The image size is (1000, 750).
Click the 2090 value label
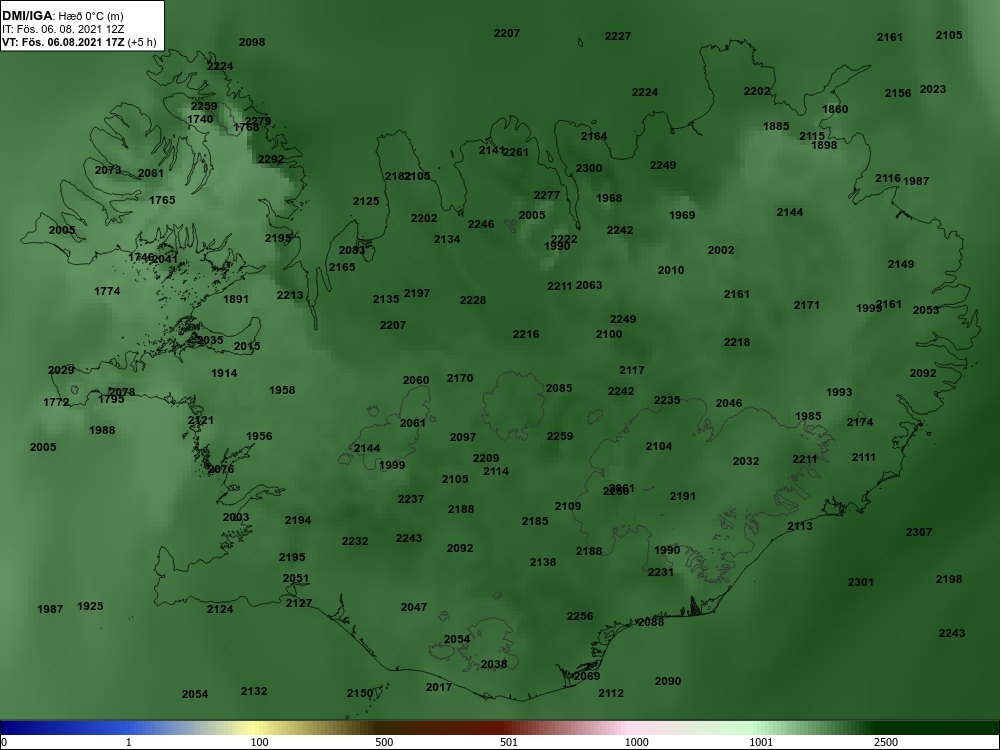point(668,681)
